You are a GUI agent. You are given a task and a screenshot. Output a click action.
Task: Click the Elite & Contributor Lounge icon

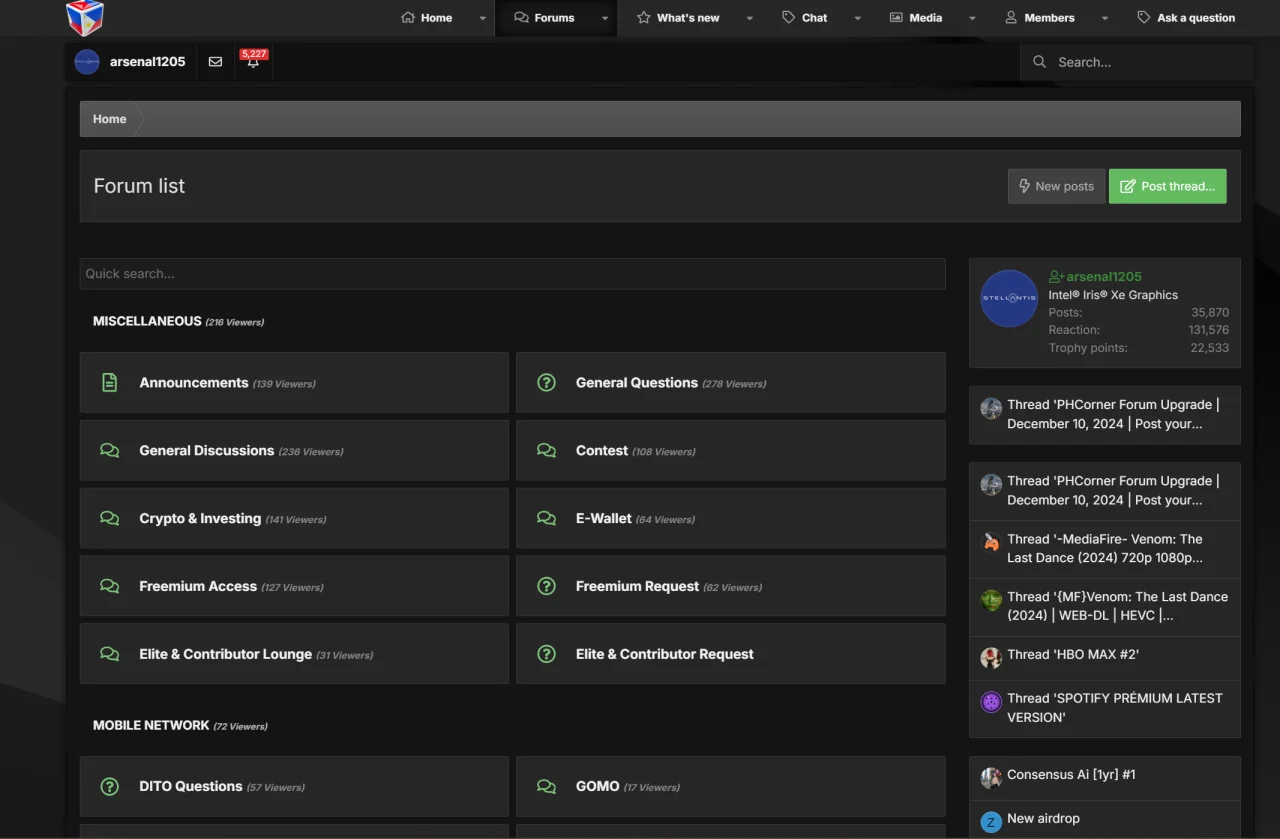pyautogui.click(x=110, y=655)
